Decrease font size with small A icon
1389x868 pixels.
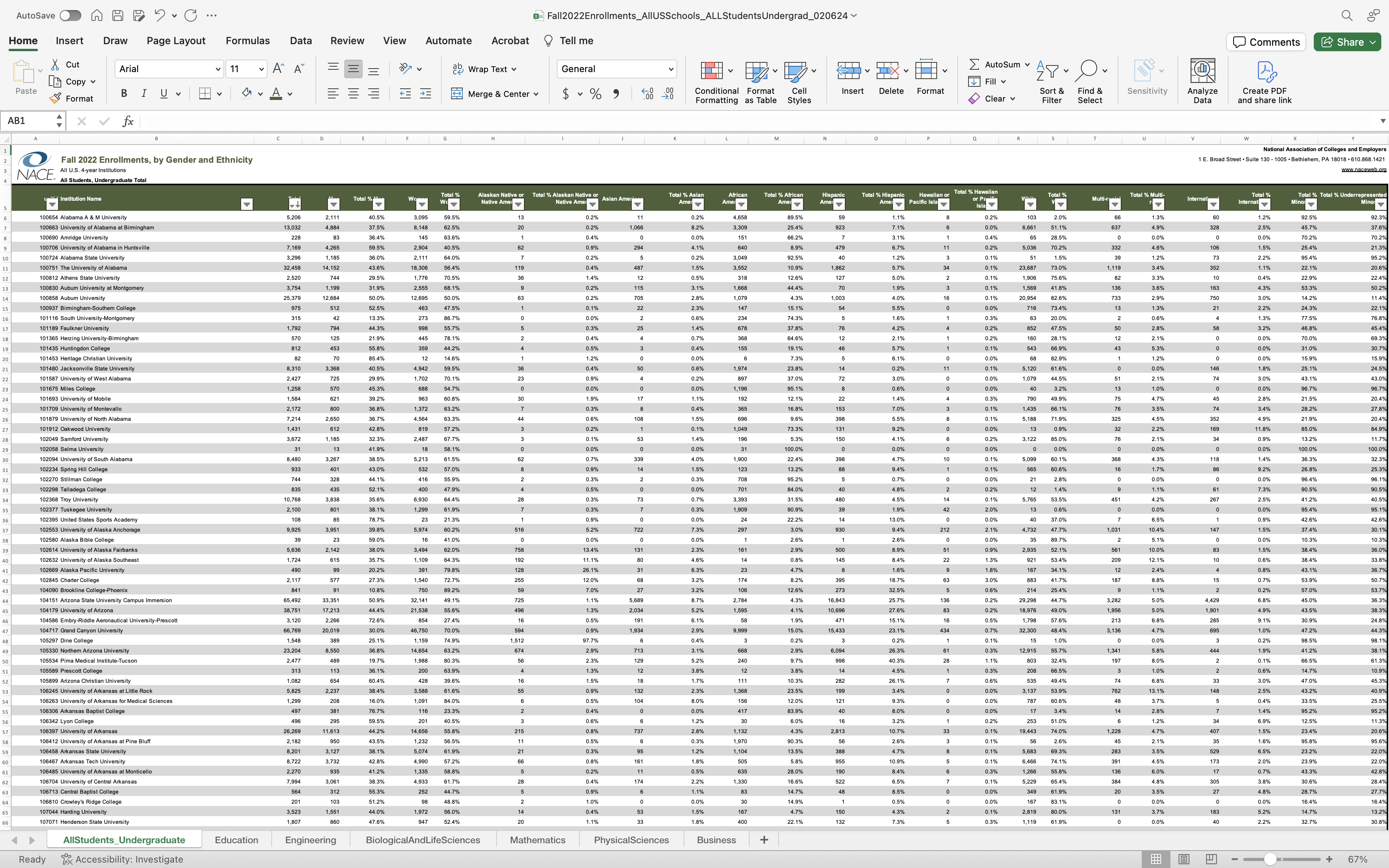pos(298,69)
